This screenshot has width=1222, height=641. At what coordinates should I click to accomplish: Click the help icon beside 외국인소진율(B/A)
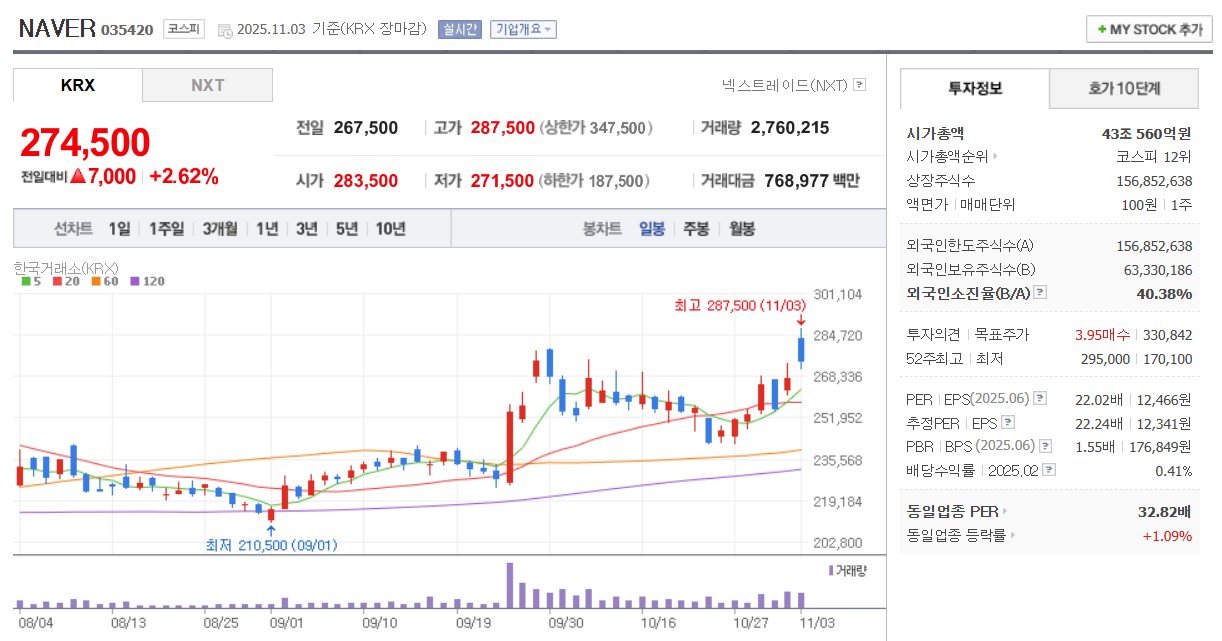click(1039, 294)
